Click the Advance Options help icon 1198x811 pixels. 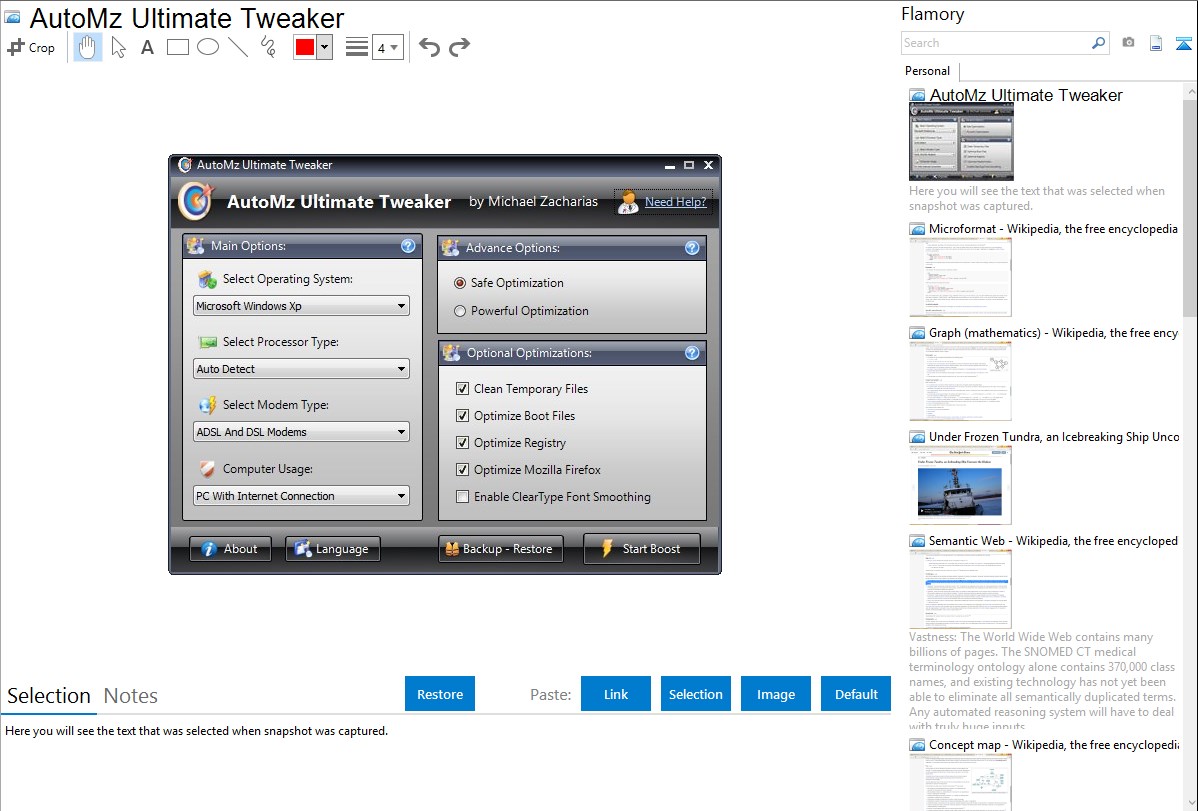(692, 248)
